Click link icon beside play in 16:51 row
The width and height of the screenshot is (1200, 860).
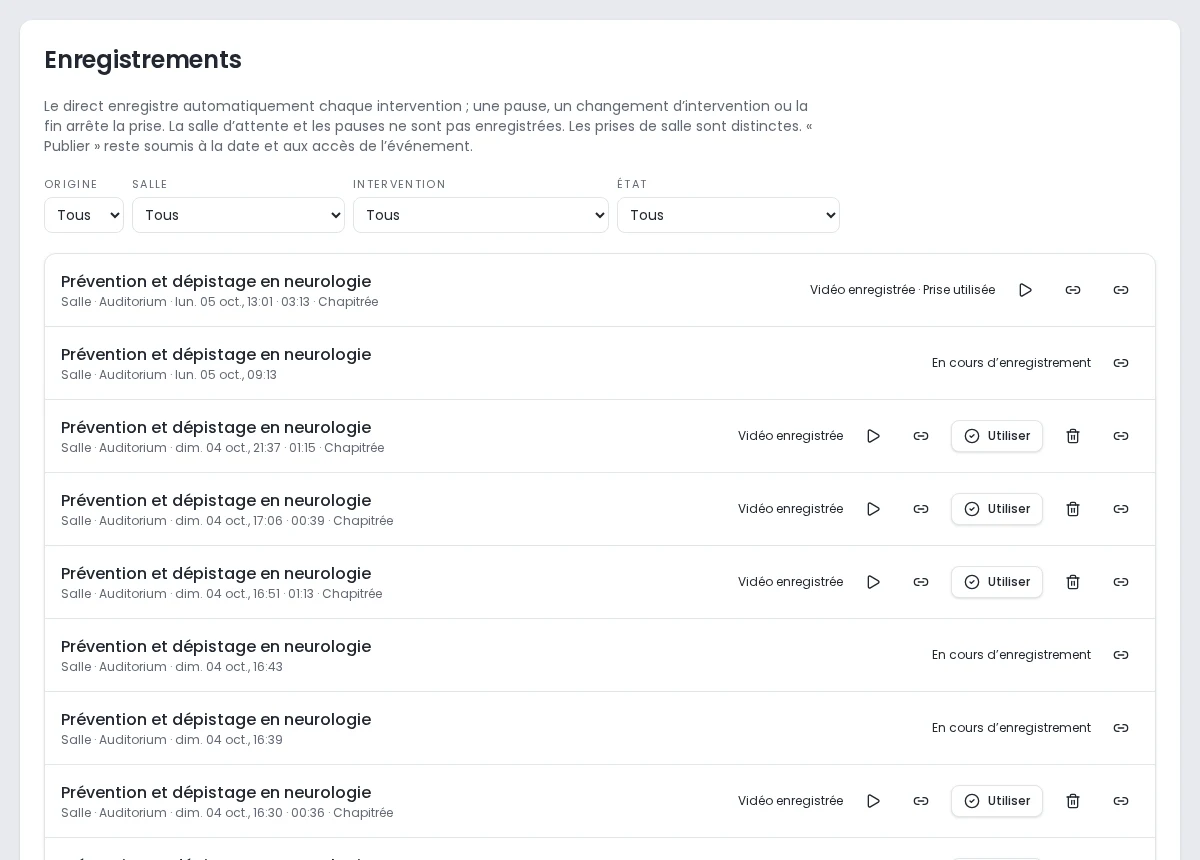click(x=921, y=582)
